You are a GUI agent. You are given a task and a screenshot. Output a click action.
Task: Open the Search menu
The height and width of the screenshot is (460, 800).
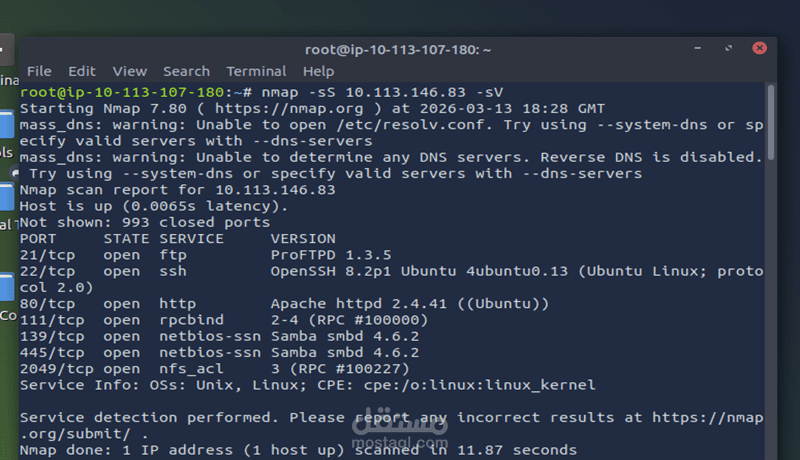point(186,71)
